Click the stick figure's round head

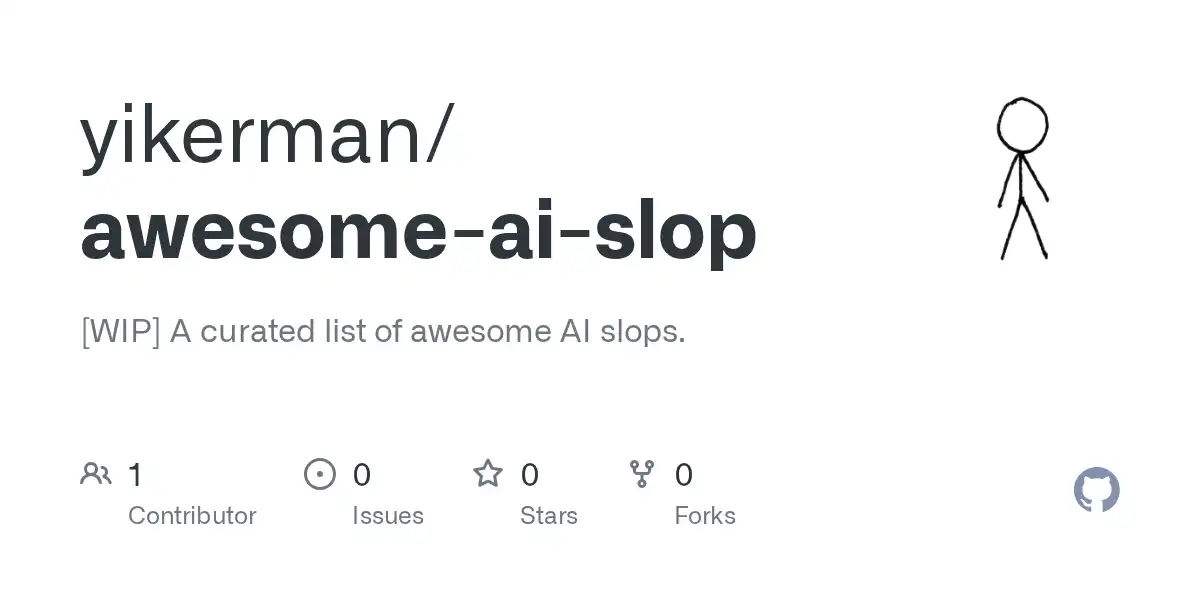pyautogui.click(x=1022, y=124)
